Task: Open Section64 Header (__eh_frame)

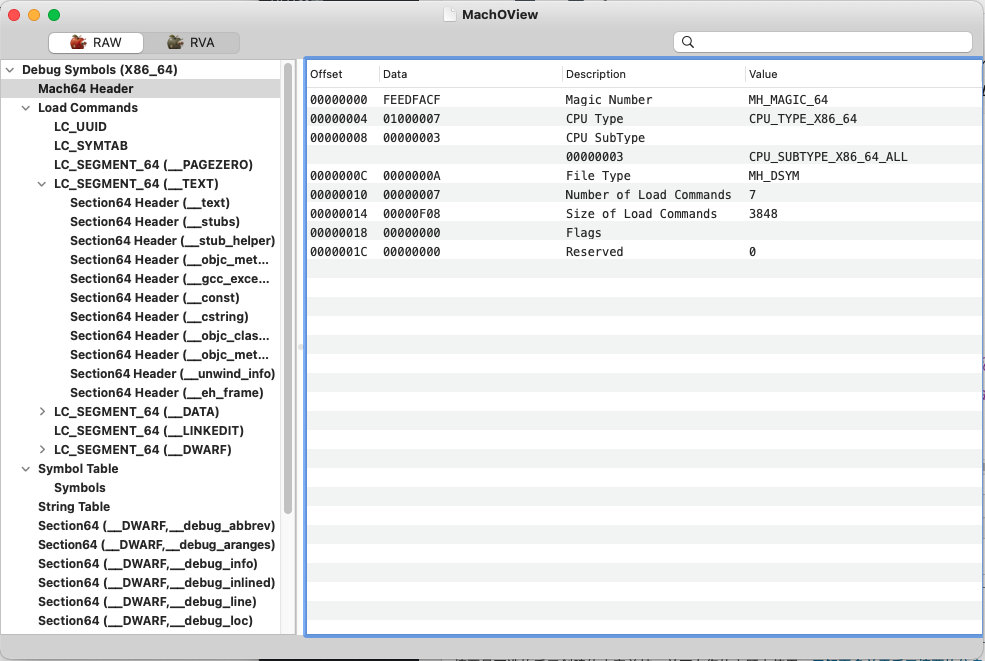Action: 166,393
